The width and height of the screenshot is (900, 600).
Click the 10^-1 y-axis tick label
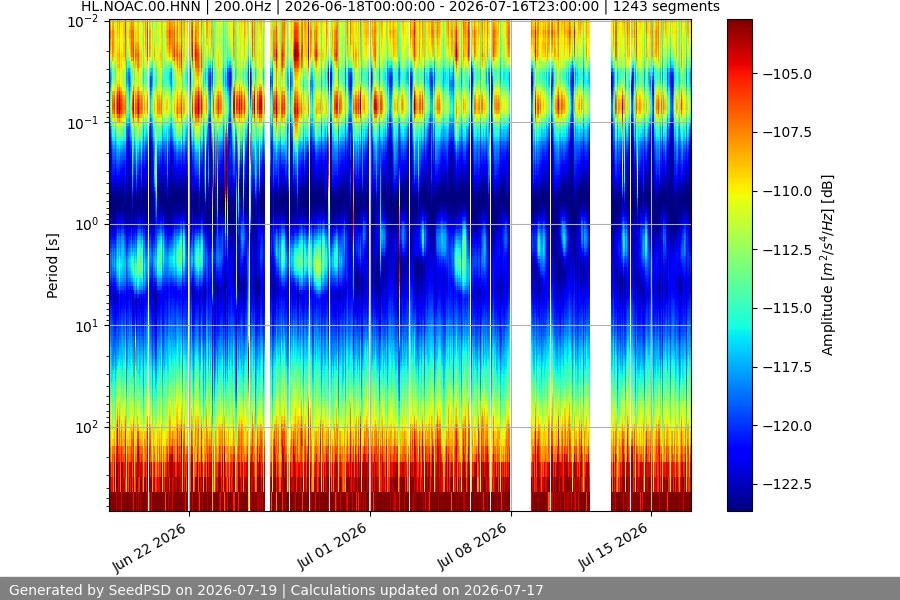point(83,123)
